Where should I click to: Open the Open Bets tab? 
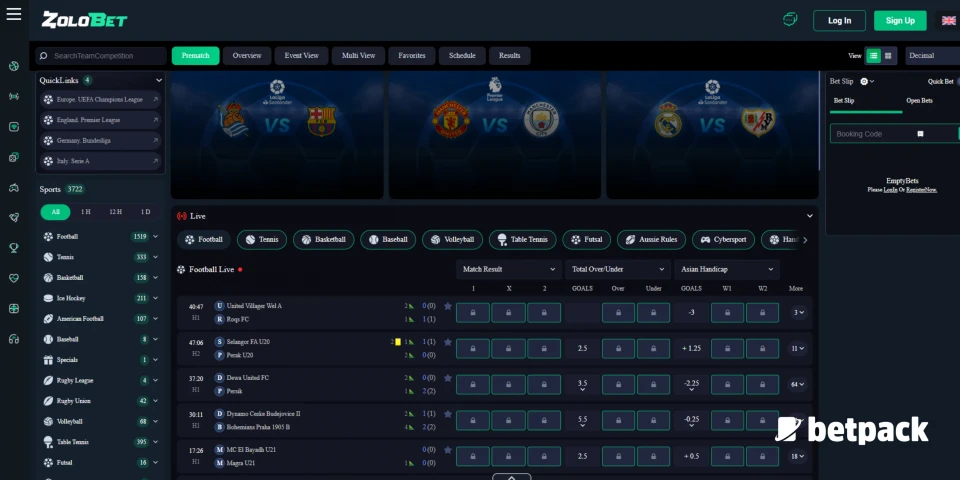(x=919, y=101)
